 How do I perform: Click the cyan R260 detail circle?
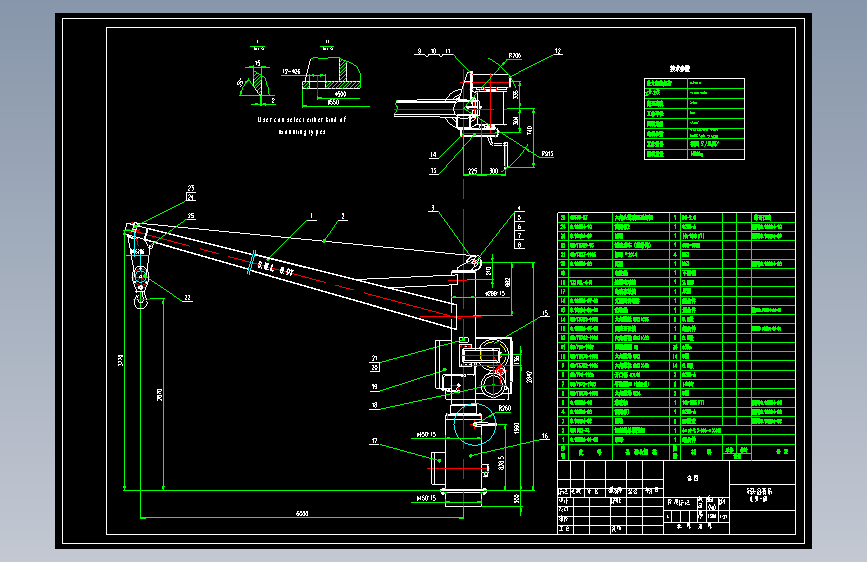[x=475, y=424]
